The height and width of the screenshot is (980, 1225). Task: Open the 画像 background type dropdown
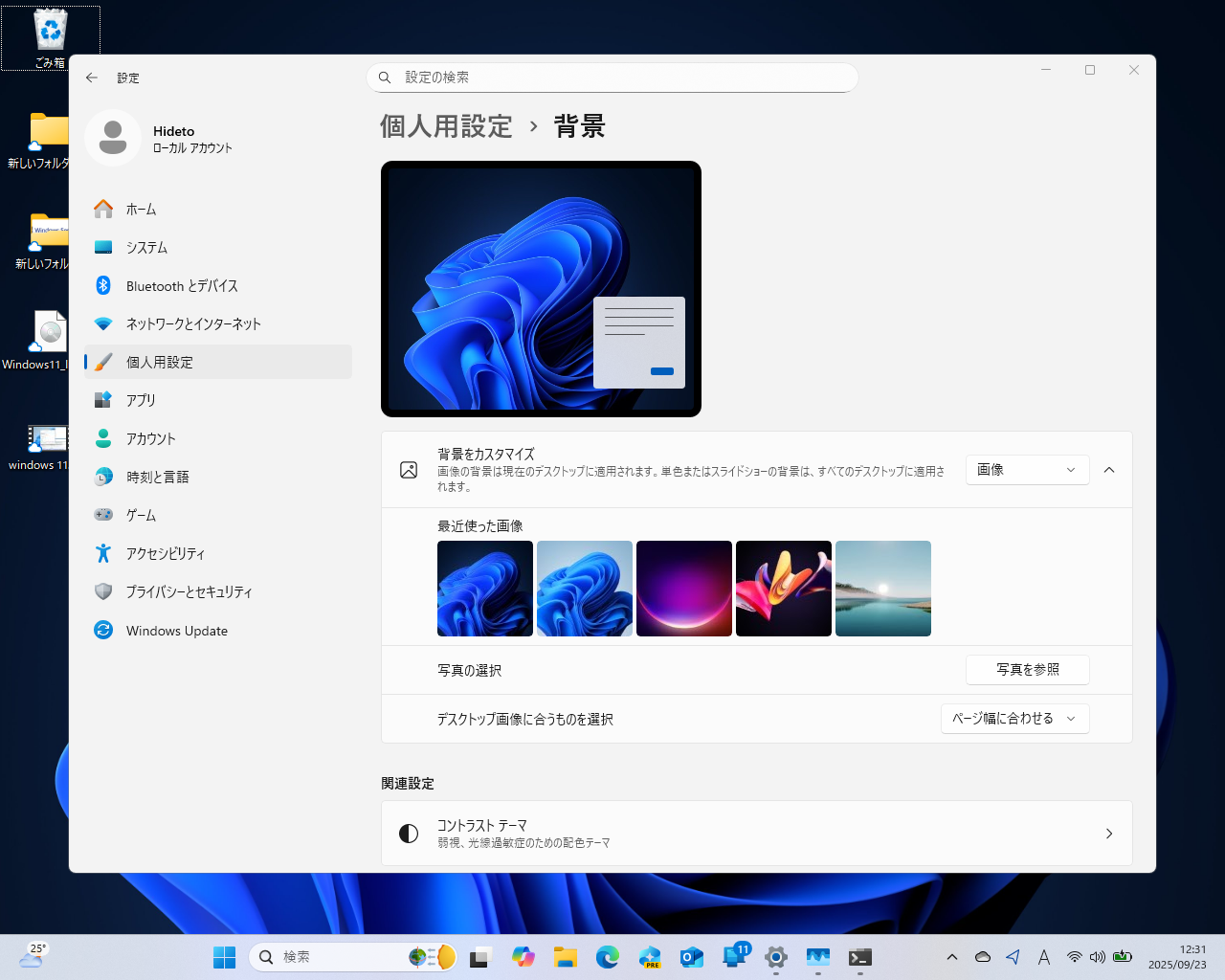1027,470
